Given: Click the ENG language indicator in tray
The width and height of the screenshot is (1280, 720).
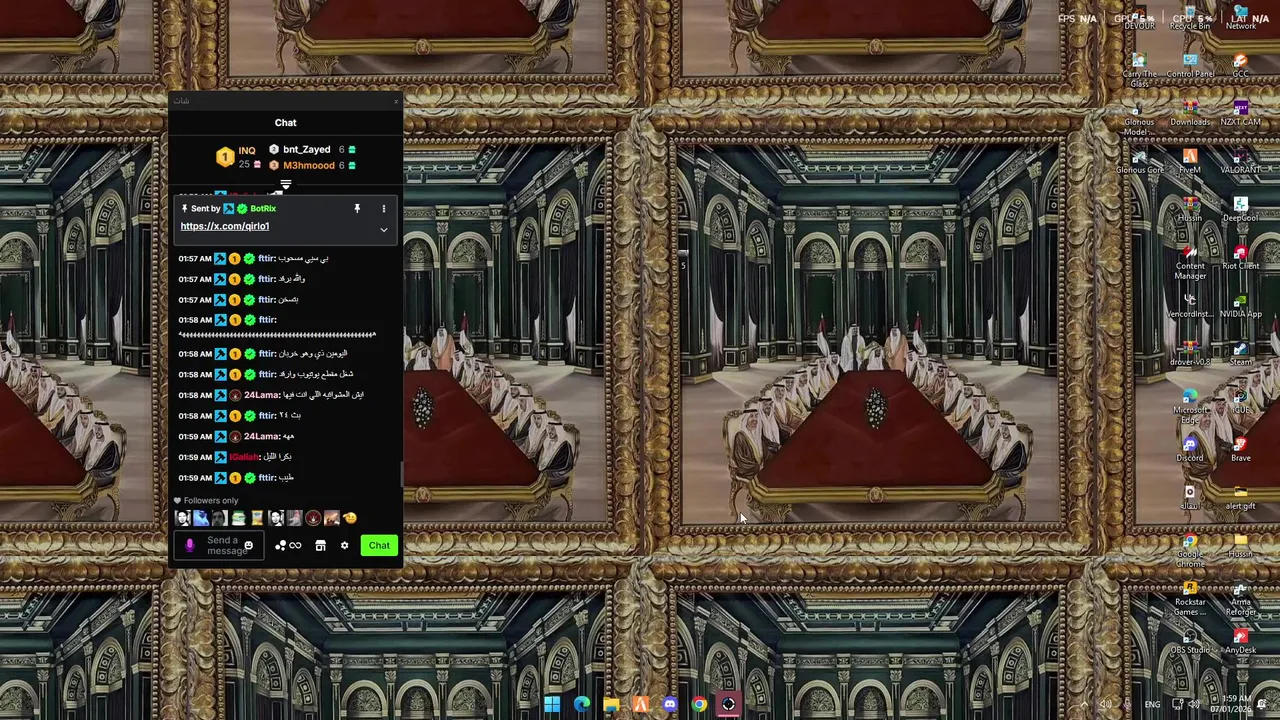Looking at the screenshot, I should 1152,705.
